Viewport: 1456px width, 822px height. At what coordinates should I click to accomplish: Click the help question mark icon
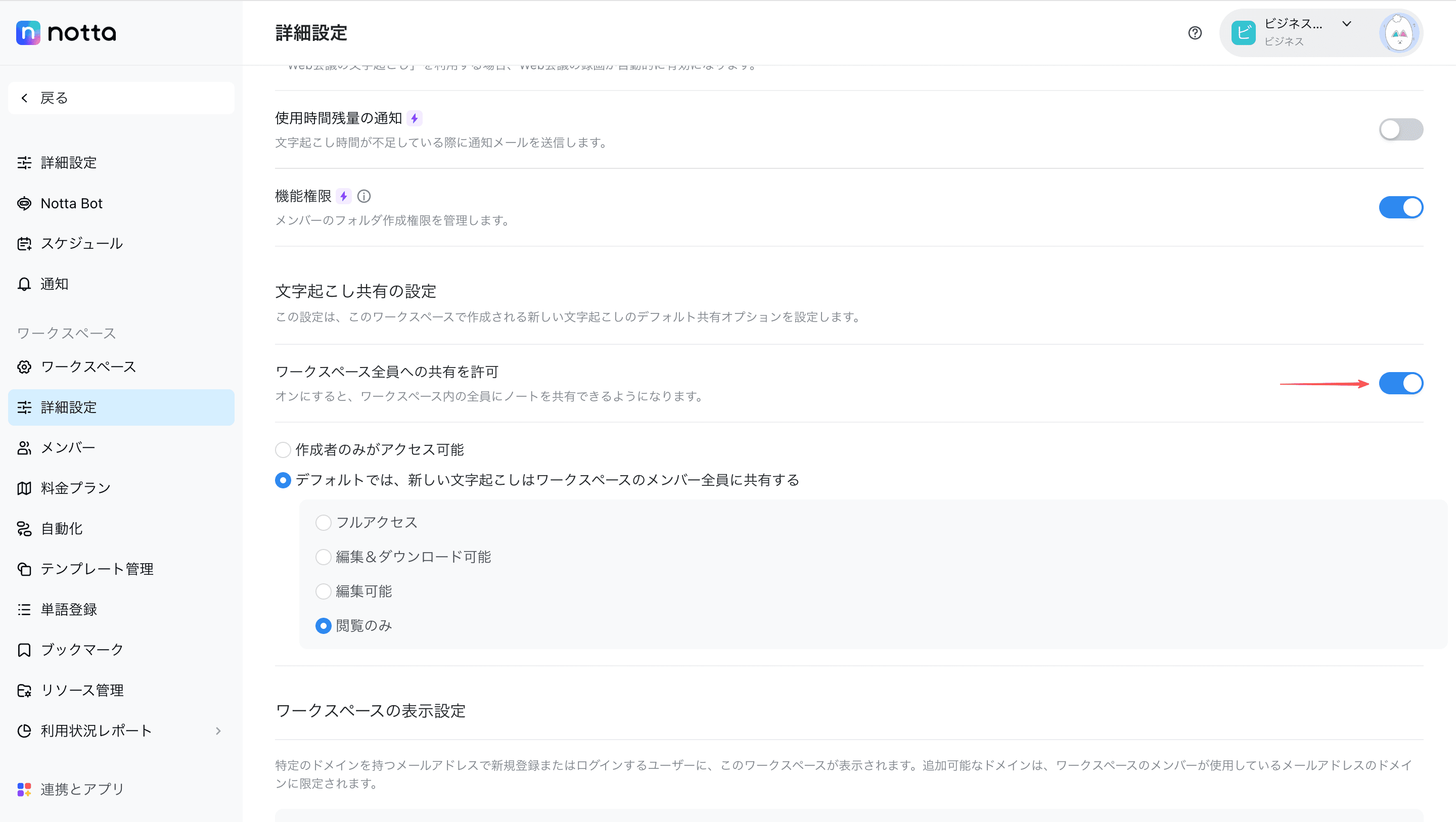tap(1194, 33)
